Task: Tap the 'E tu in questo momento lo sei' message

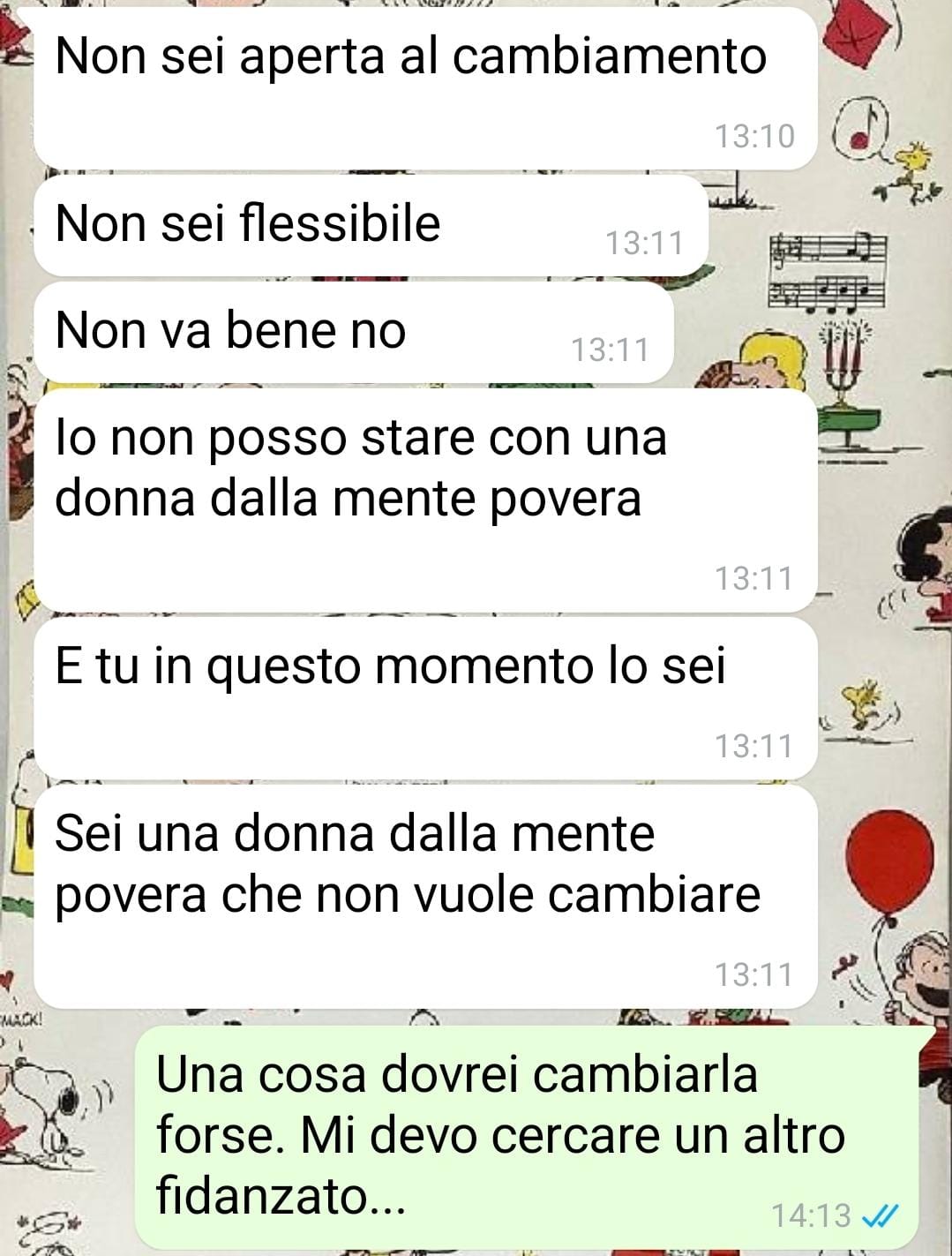Action: pos(425,698)
